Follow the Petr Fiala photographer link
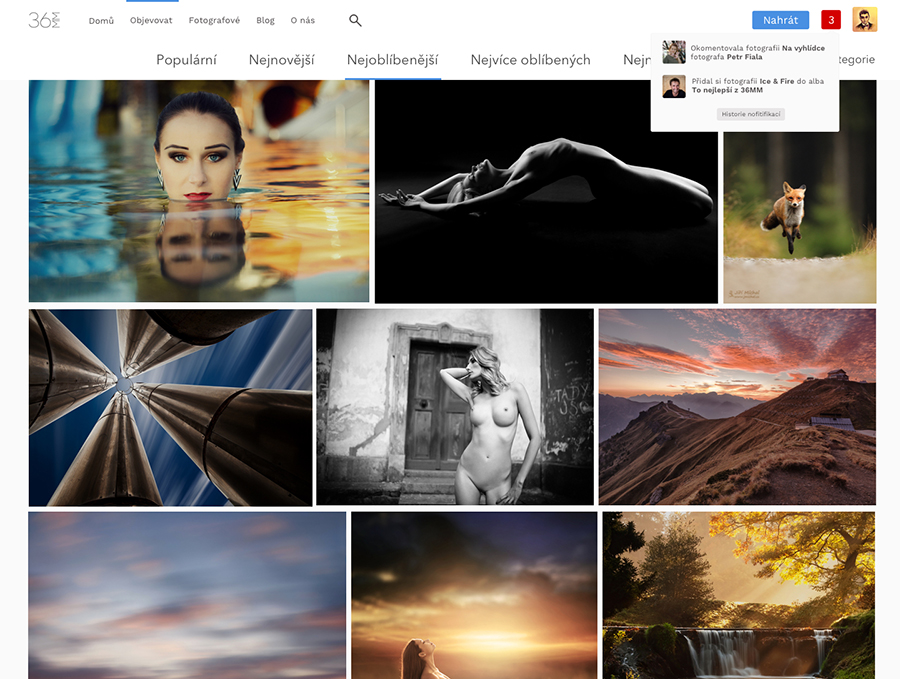900x679 pixels. (x=744, y=57)
